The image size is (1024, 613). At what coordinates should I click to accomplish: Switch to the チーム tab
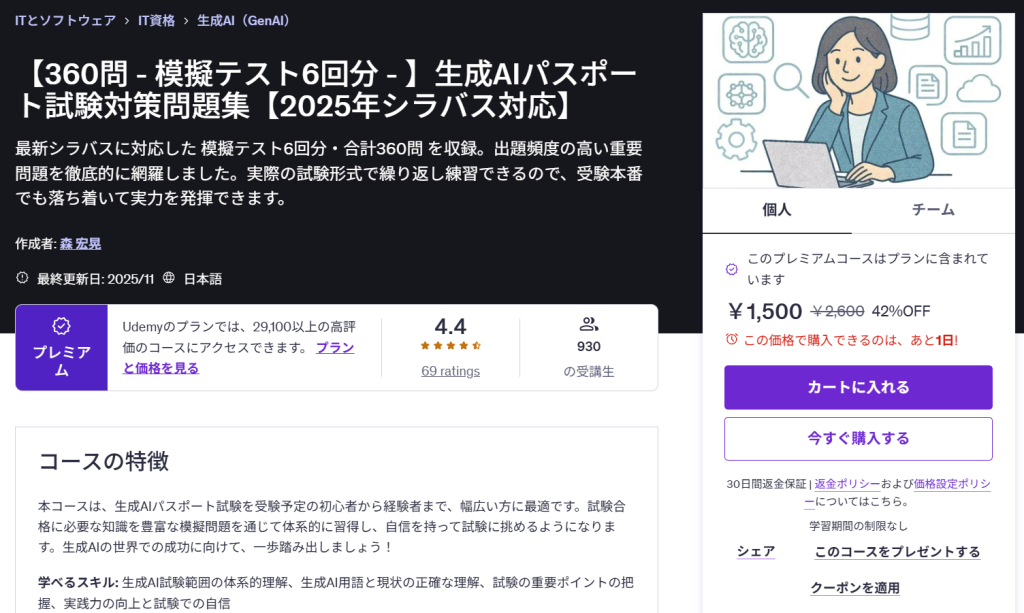(x=933, y=210)
